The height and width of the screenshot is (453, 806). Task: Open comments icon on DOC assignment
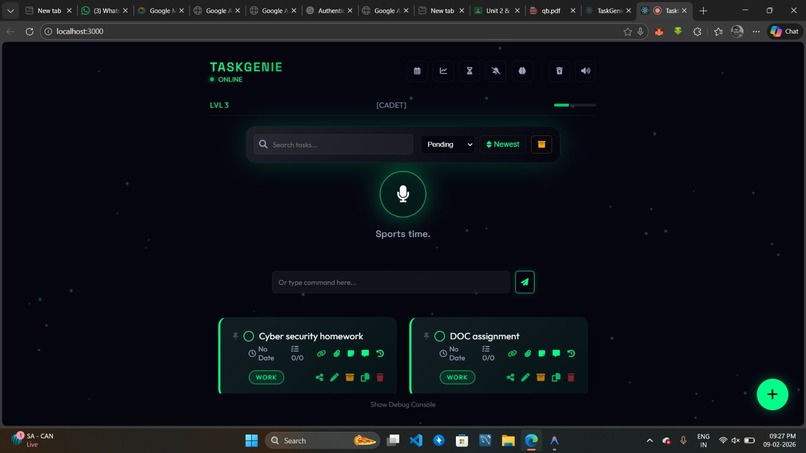pyautogui.click(x=556, y=353)
